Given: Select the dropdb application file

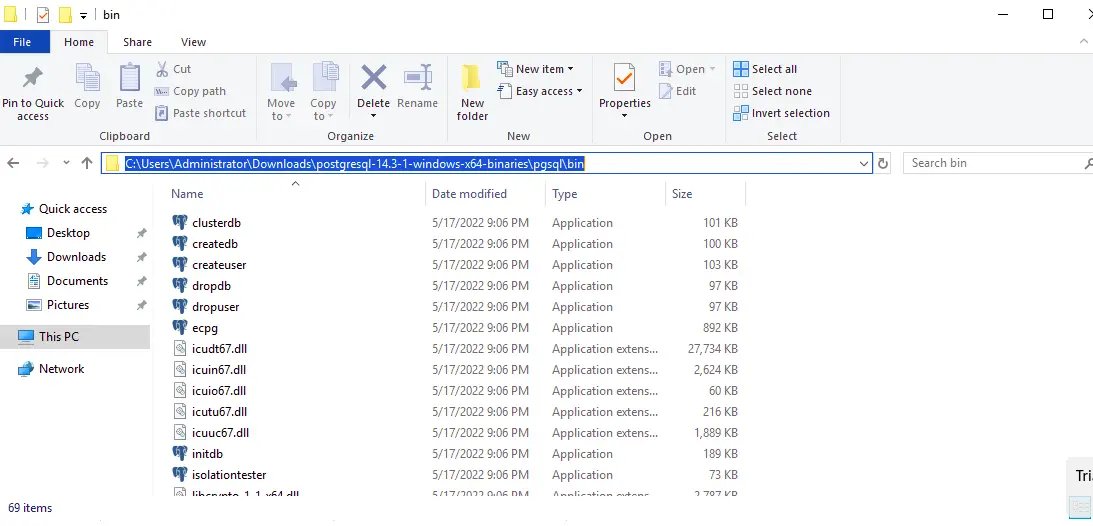Looking at the screenshot, I should pos(211,286).
